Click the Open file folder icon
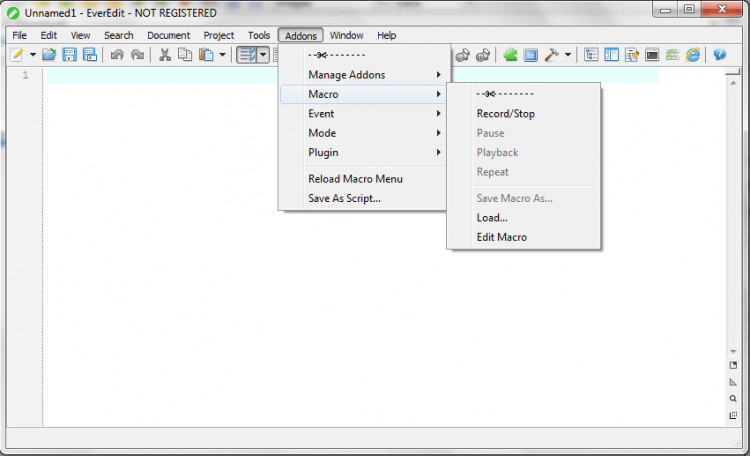Screen dimensions: 750x456 (49, 55)
